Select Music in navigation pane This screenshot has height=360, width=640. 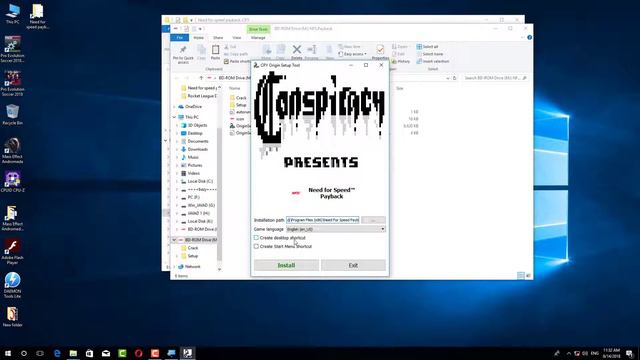pyautogui.click(x=190, y=157)
